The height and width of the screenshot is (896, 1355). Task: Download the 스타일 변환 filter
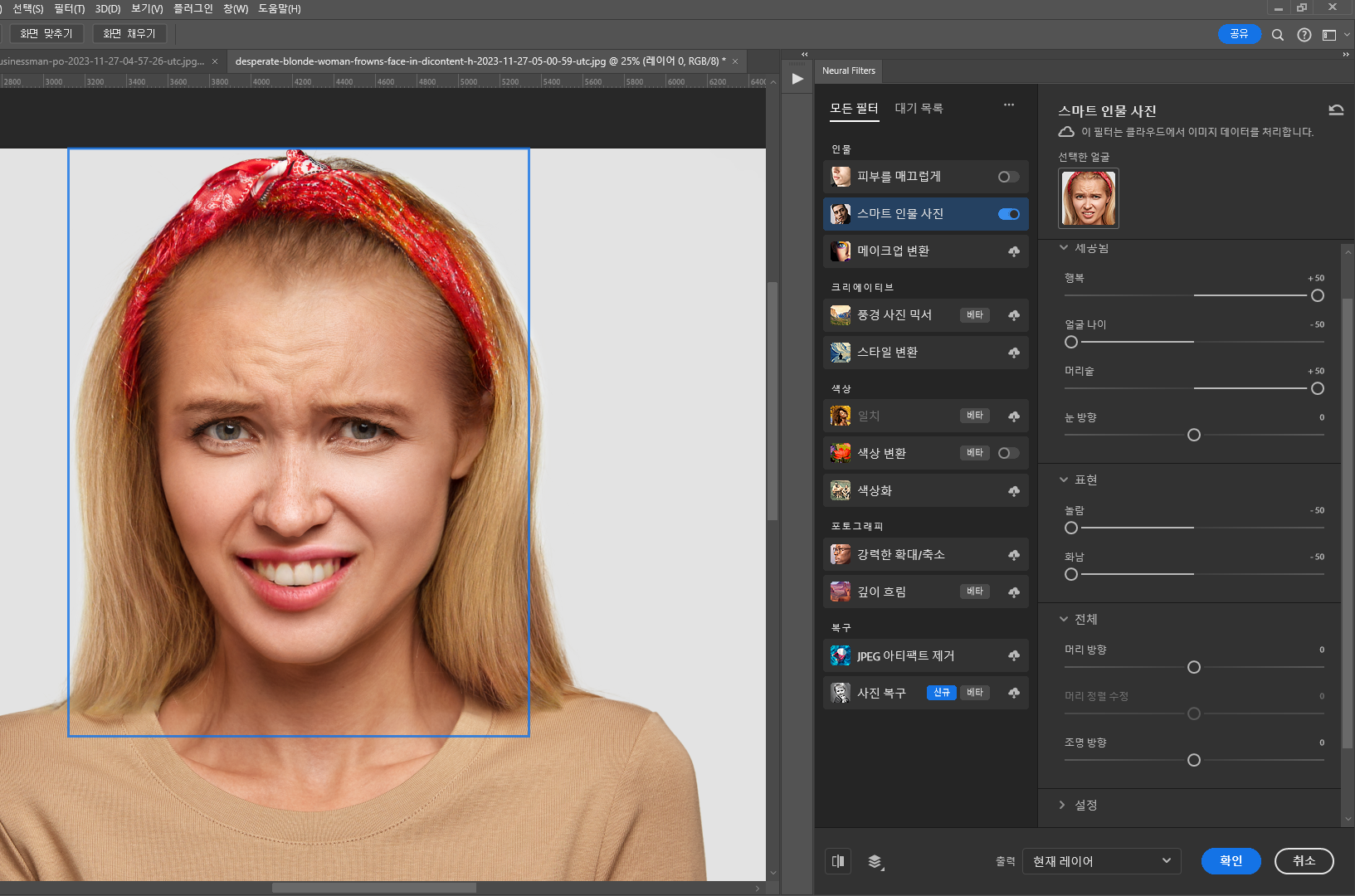(1014, 353)
